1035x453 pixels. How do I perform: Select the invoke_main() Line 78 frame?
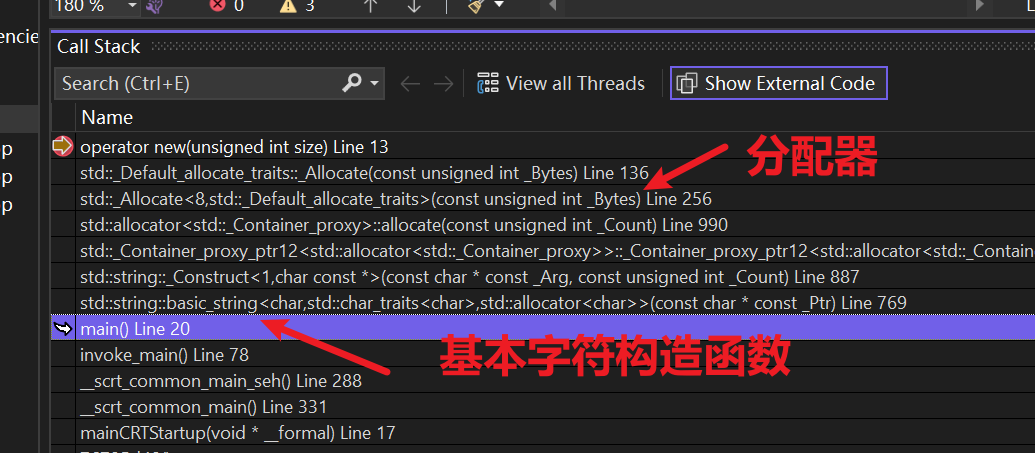[x=164, y=354]
